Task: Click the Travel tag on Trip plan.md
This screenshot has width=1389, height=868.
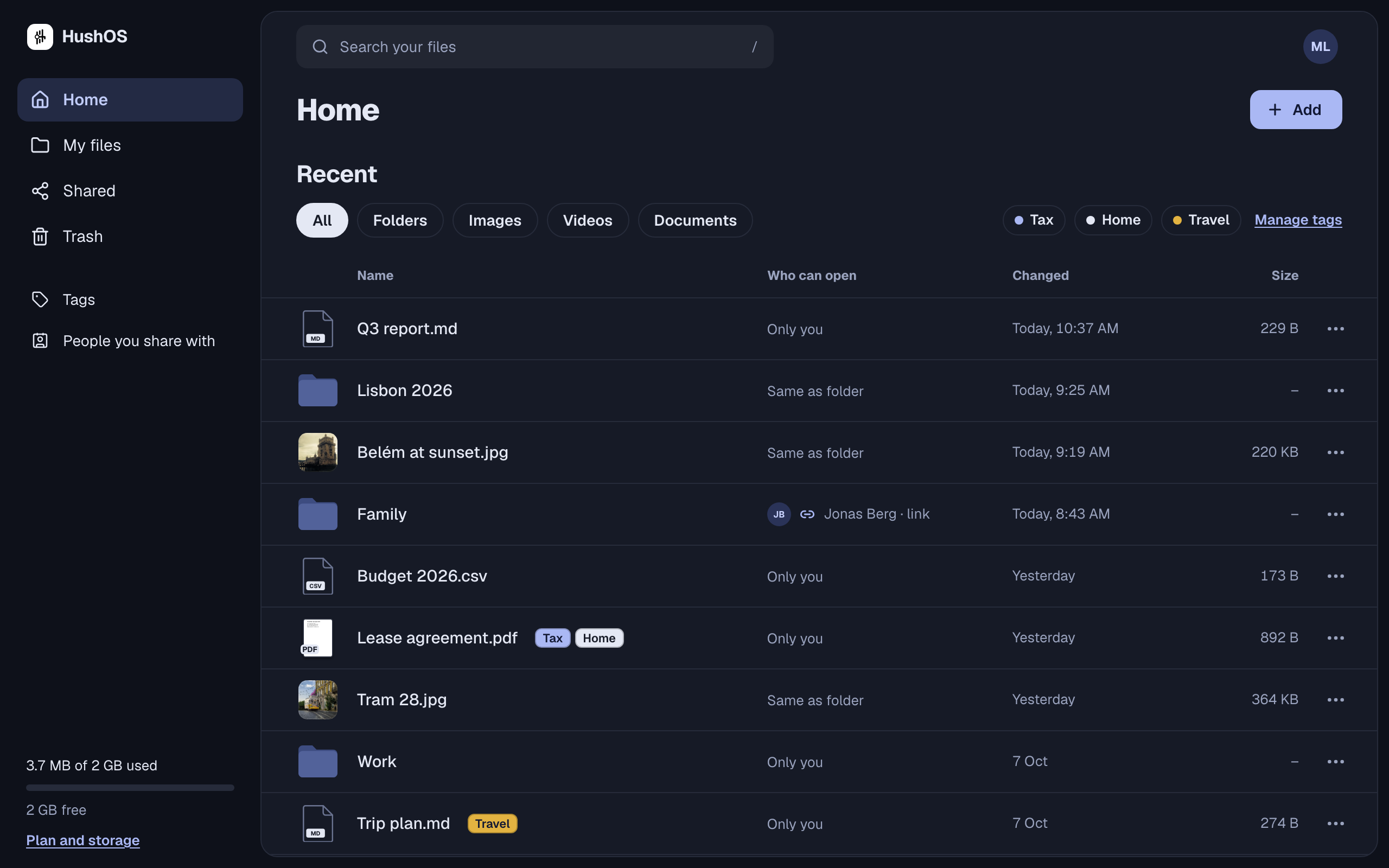Action: coord(493,824)
